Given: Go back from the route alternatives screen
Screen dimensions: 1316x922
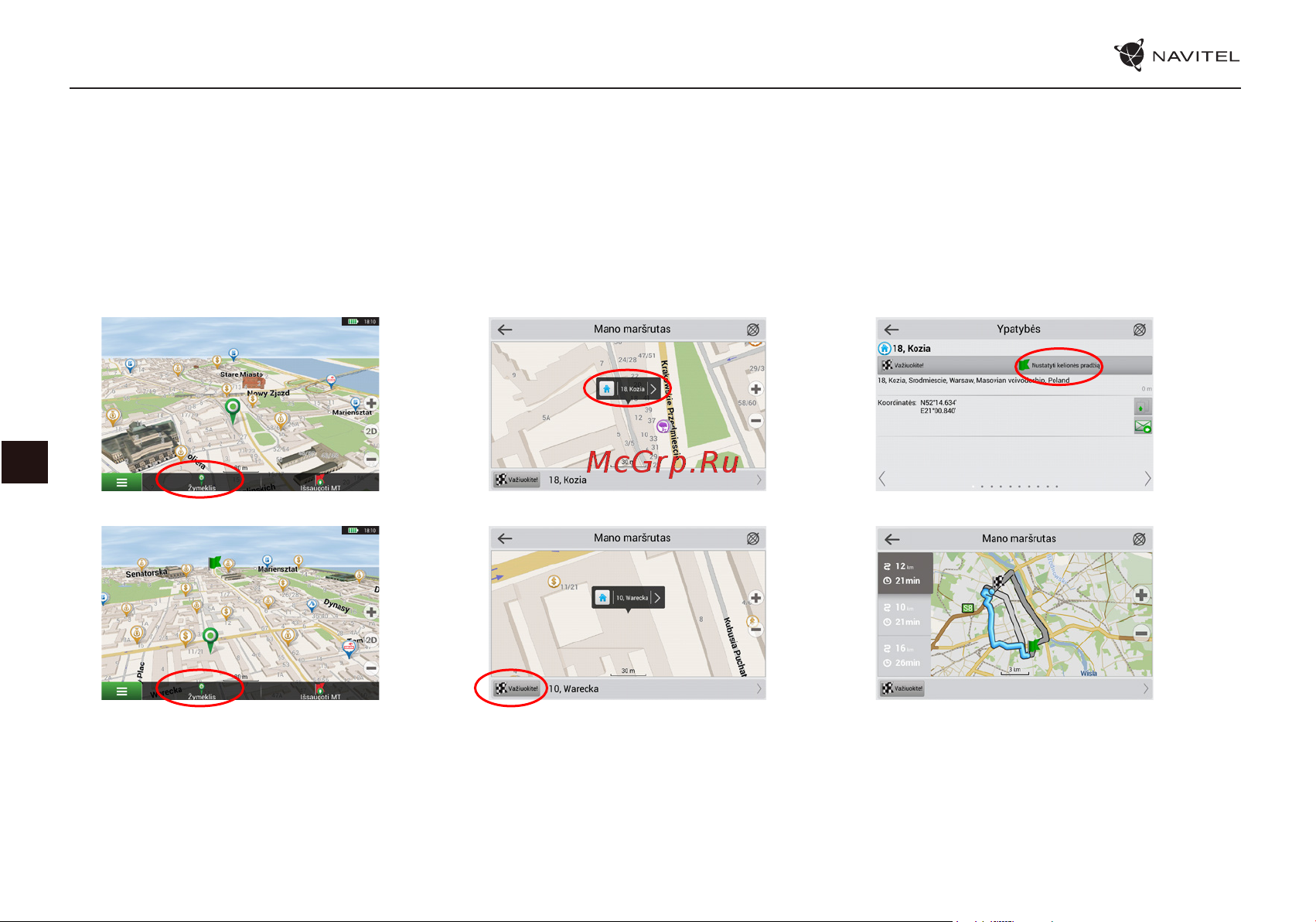Looking at the screenshot, I should [892, 539].
